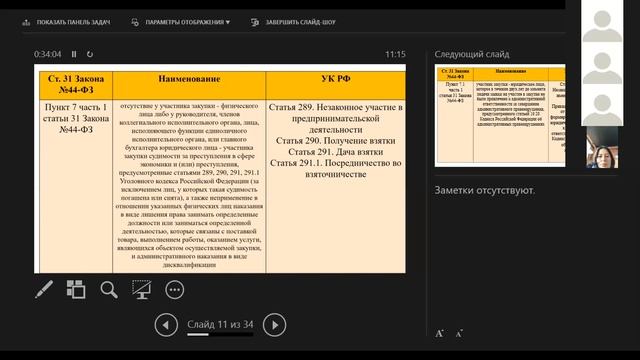Click the Show Taskbar icon

tap(27, 22)
